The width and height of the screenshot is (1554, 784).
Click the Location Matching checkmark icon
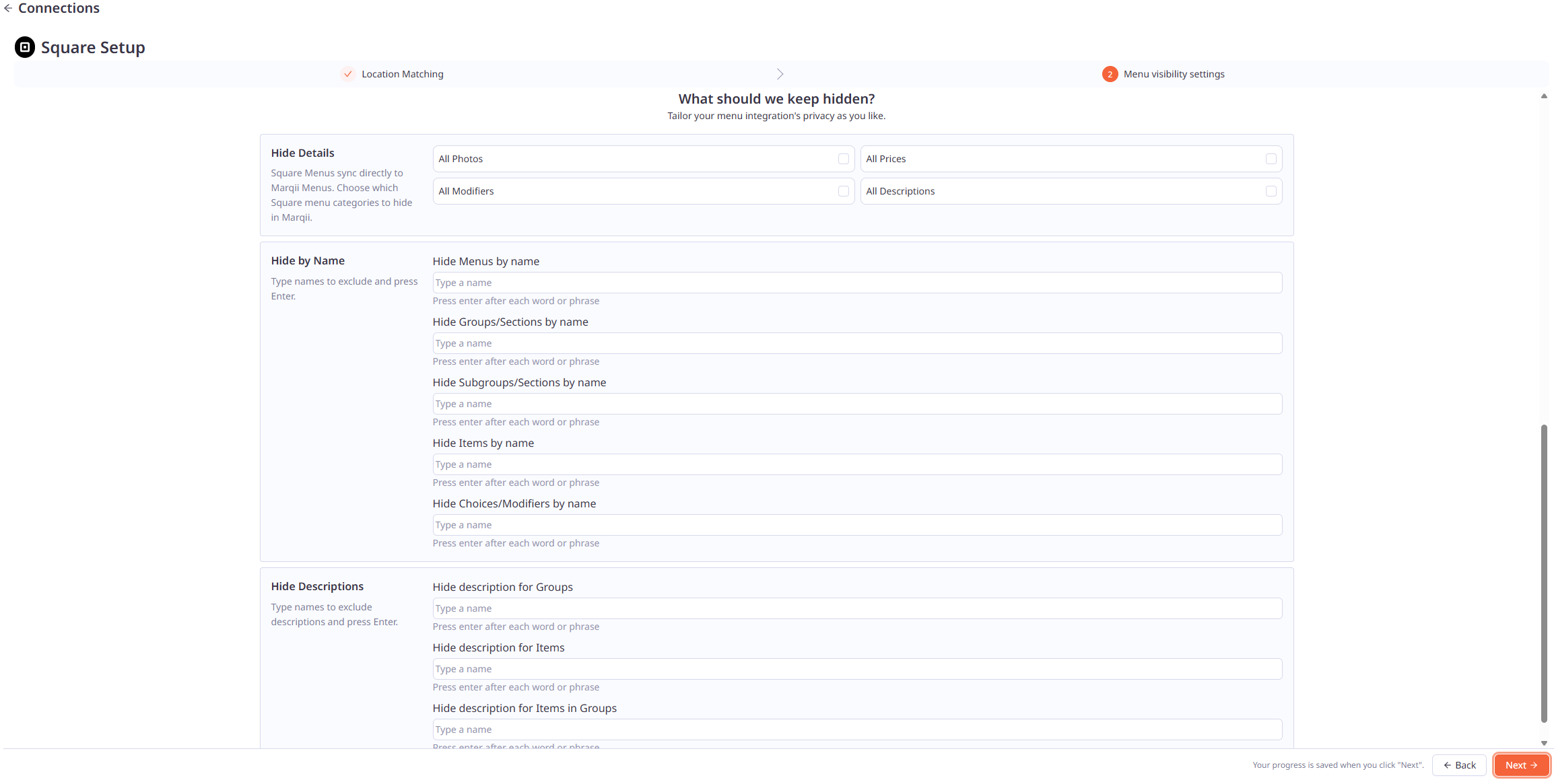pos(347,74)
